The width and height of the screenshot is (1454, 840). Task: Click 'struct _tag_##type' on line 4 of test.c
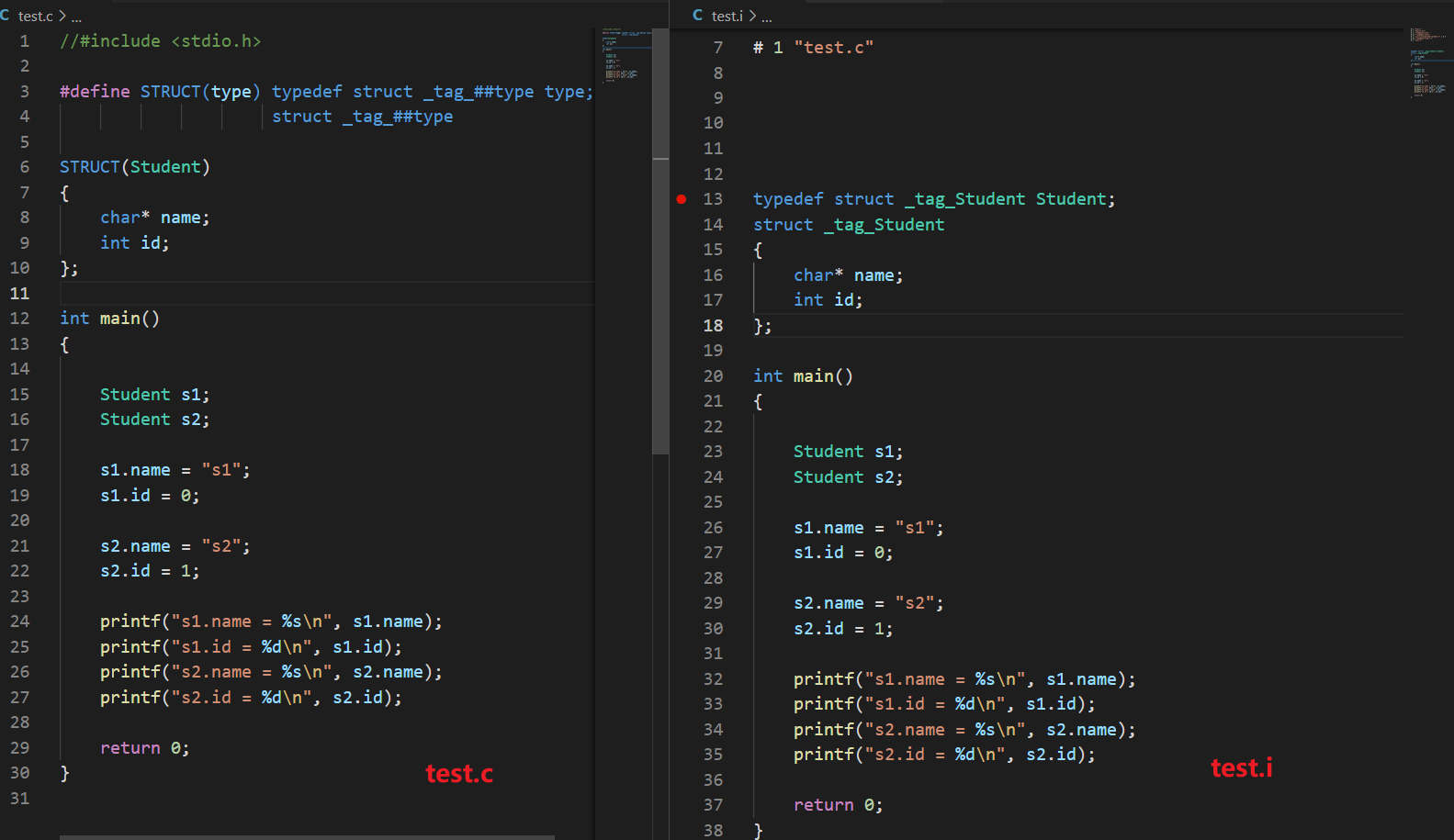363,117
